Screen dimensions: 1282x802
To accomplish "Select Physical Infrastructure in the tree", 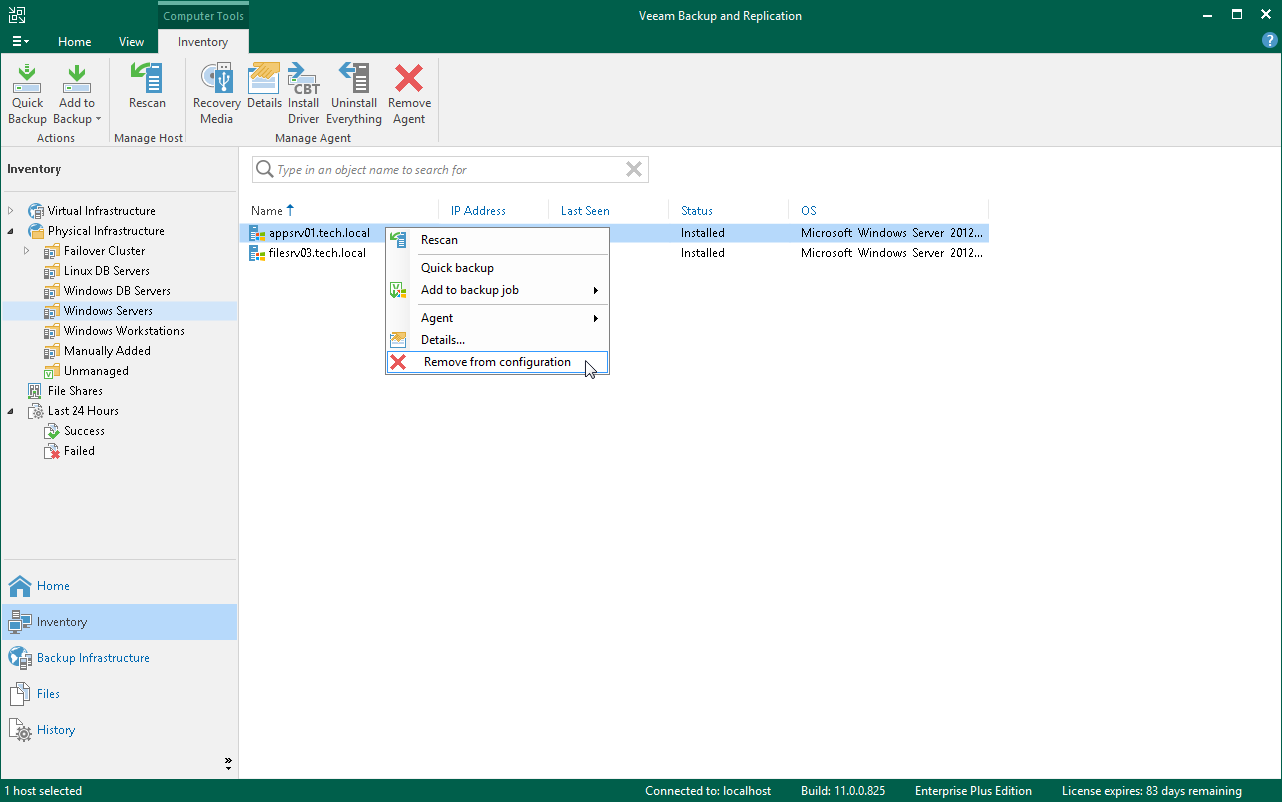I will pyautogui.click(x=106, y=231).
